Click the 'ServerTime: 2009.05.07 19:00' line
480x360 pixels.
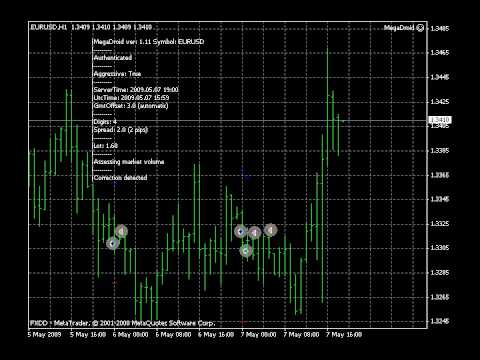click(136, 90)
